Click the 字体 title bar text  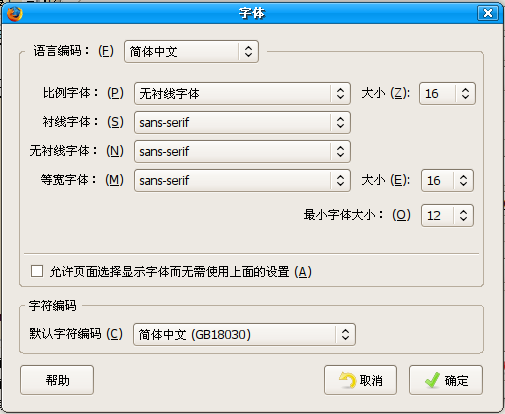[x=252, y=13]
